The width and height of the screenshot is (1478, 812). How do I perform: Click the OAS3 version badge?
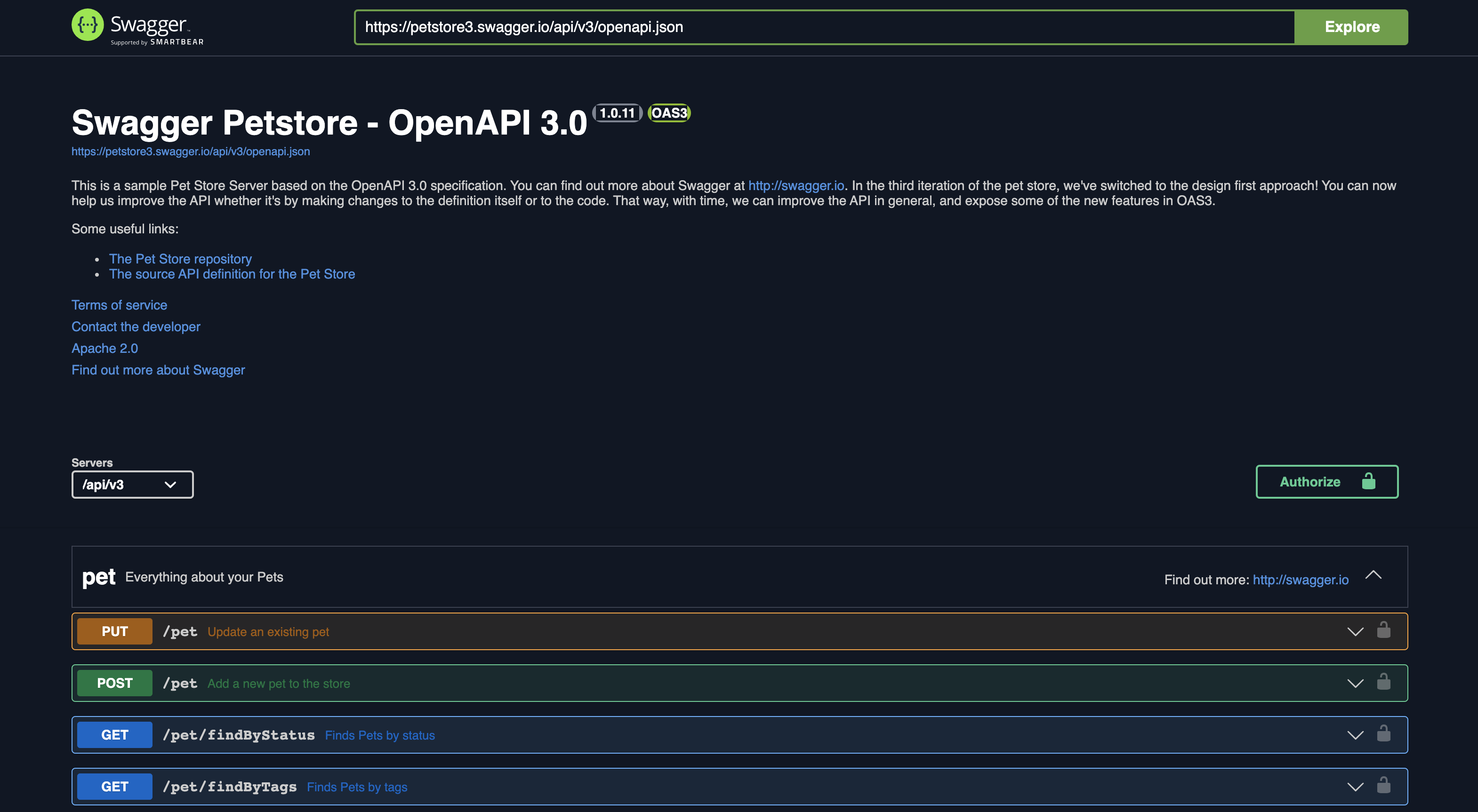click(x=669, y=113)
